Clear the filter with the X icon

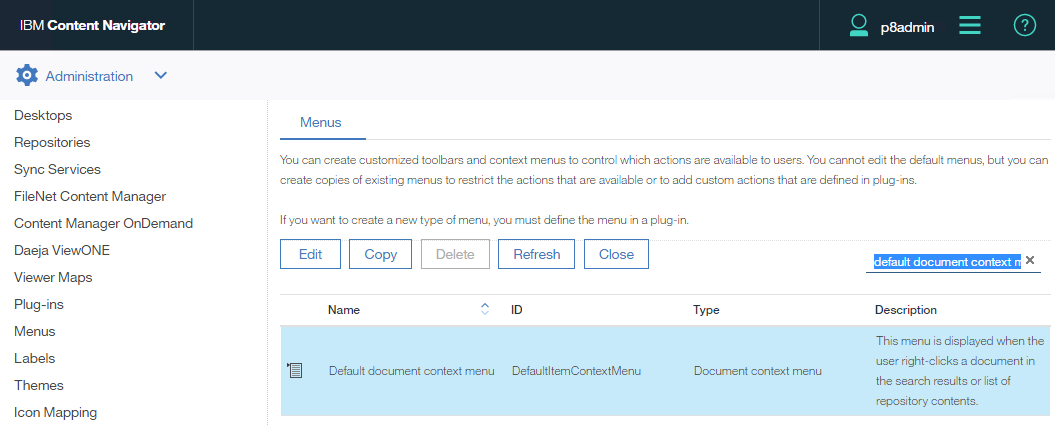click(1030, 260)
